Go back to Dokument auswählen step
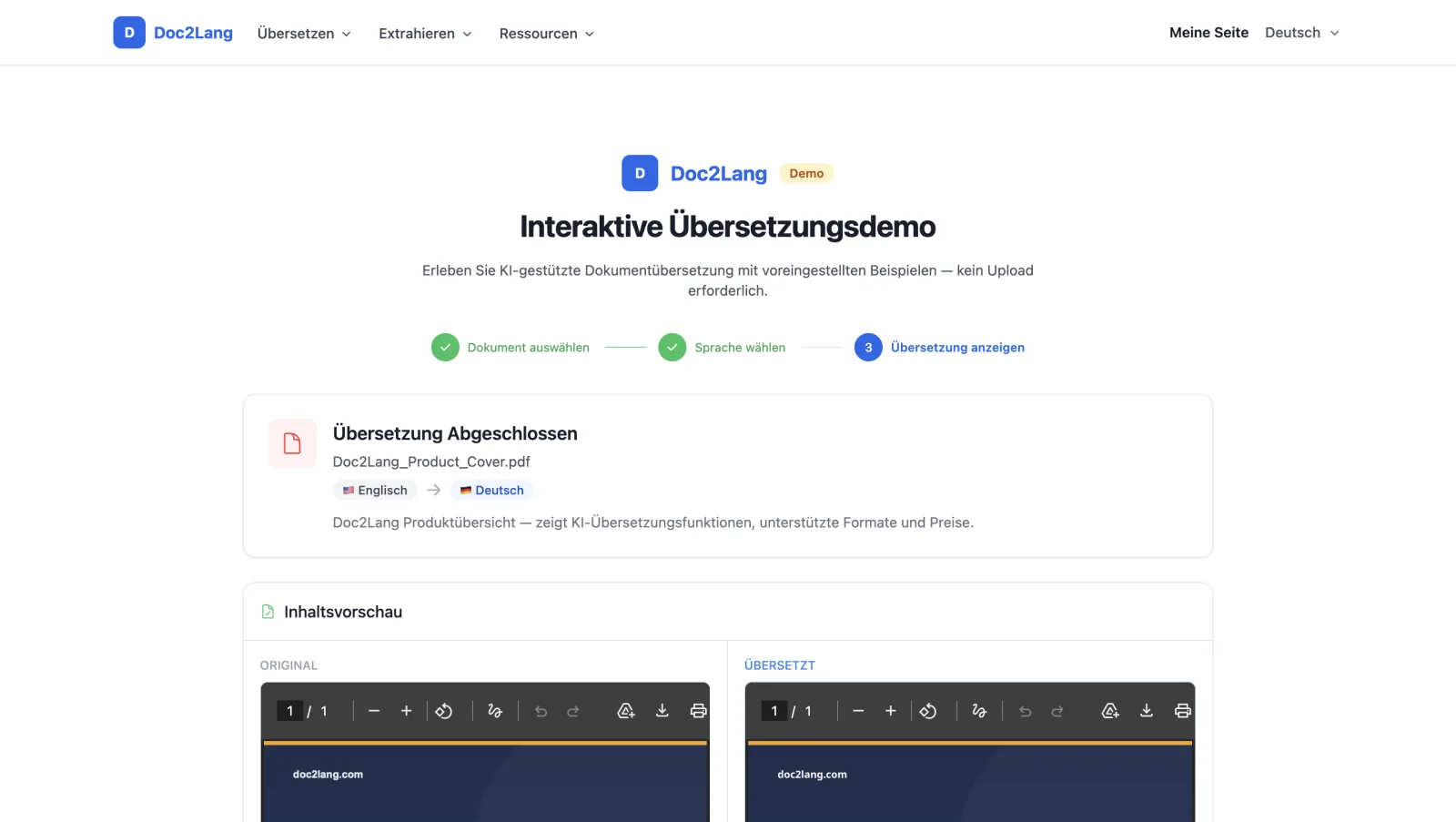Viewport: 1456px width, 822px height. click(511, 348)
